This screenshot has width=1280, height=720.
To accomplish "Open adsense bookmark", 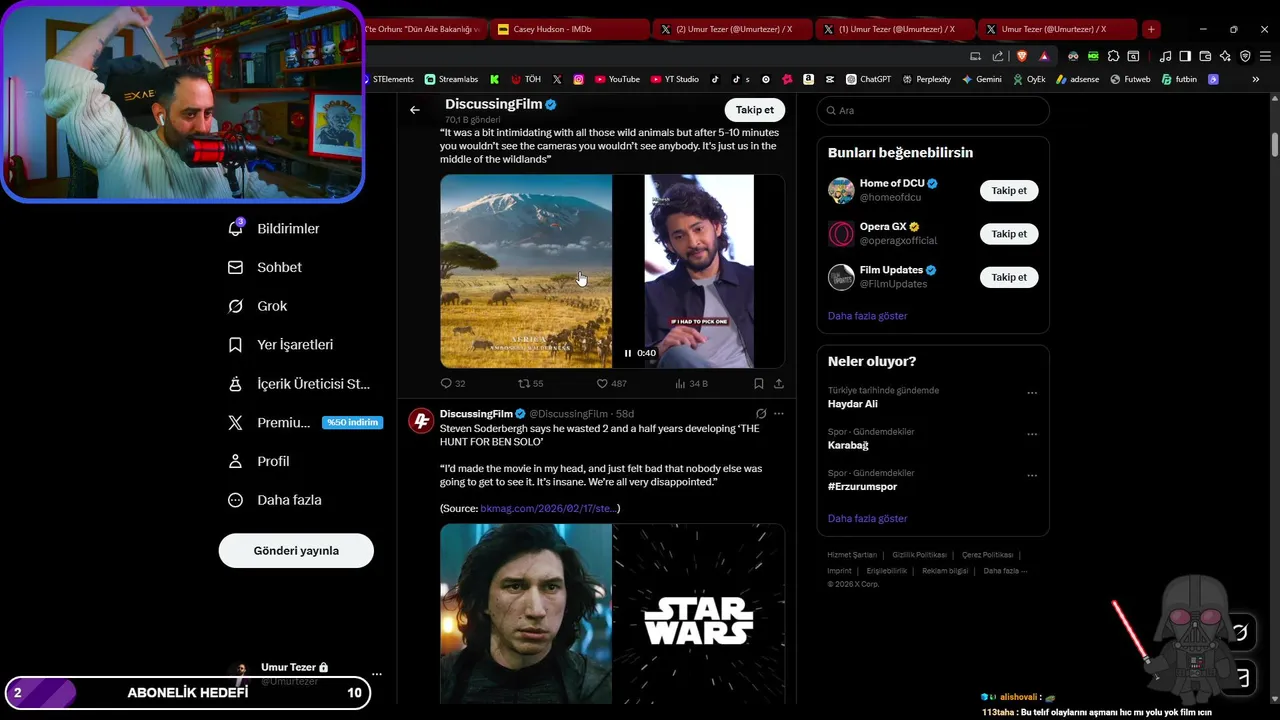I will click(1077, 79).
